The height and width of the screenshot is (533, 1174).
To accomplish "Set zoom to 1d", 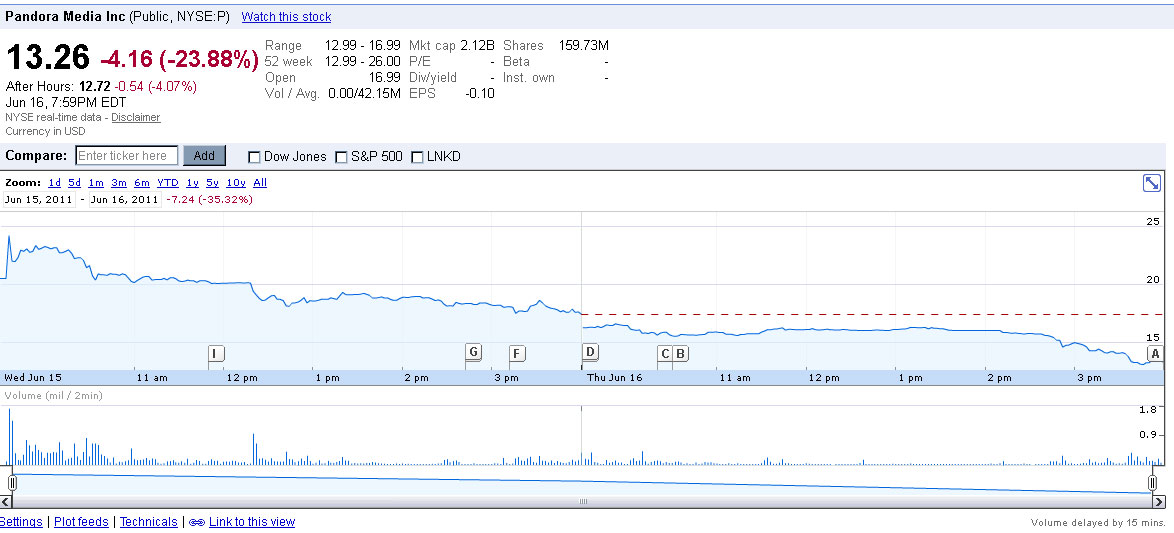I will (x=55, y=183).
